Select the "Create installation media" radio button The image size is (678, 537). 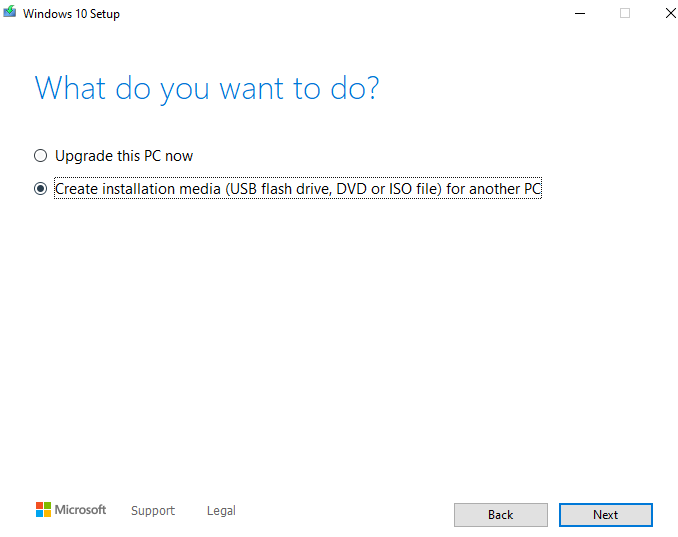pos(41,189)
